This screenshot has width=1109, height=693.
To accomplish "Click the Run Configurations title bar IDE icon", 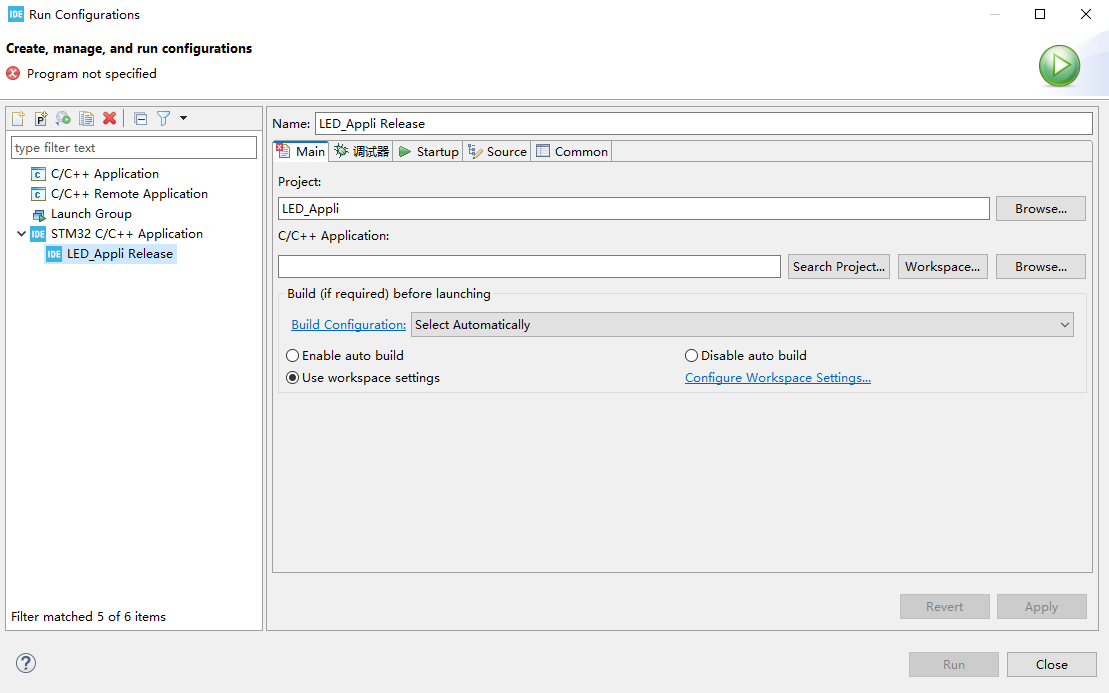I will 16,14.
